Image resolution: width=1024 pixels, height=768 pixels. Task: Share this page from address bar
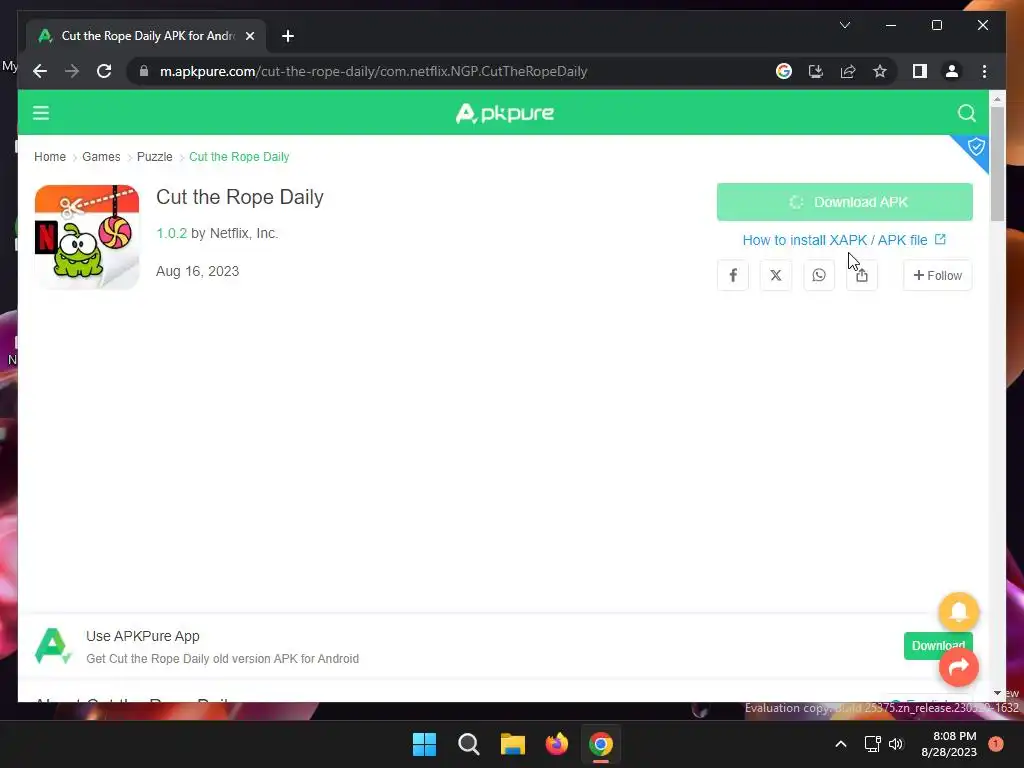pos(848,71)
